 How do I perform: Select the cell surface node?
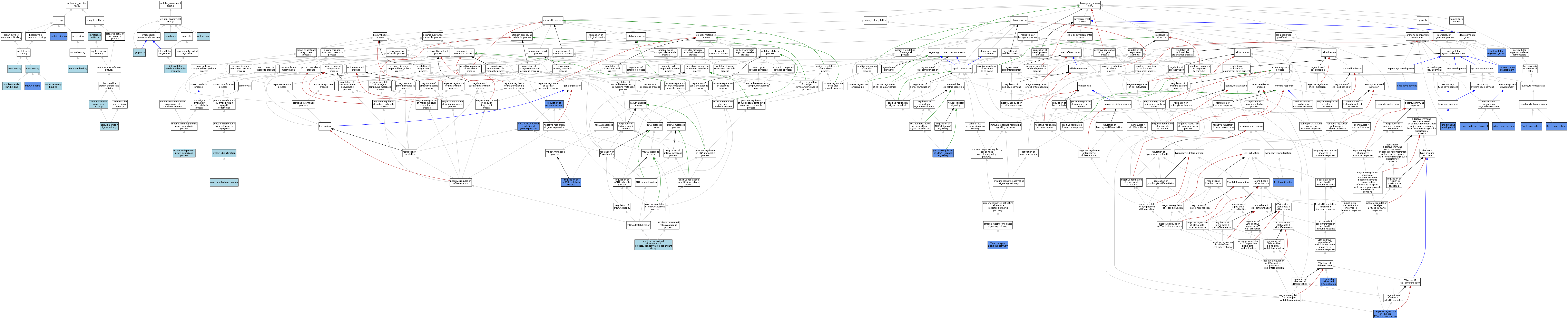pos(203,37)
